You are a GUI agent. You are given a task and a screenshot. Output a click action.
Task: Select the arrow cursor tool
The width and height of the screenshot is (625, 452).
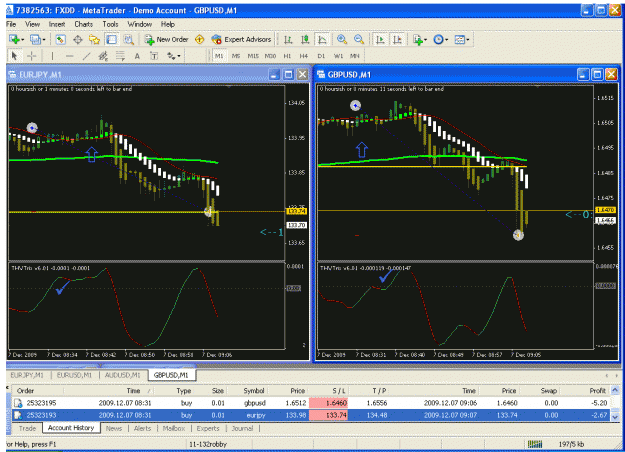pos(15,56)
